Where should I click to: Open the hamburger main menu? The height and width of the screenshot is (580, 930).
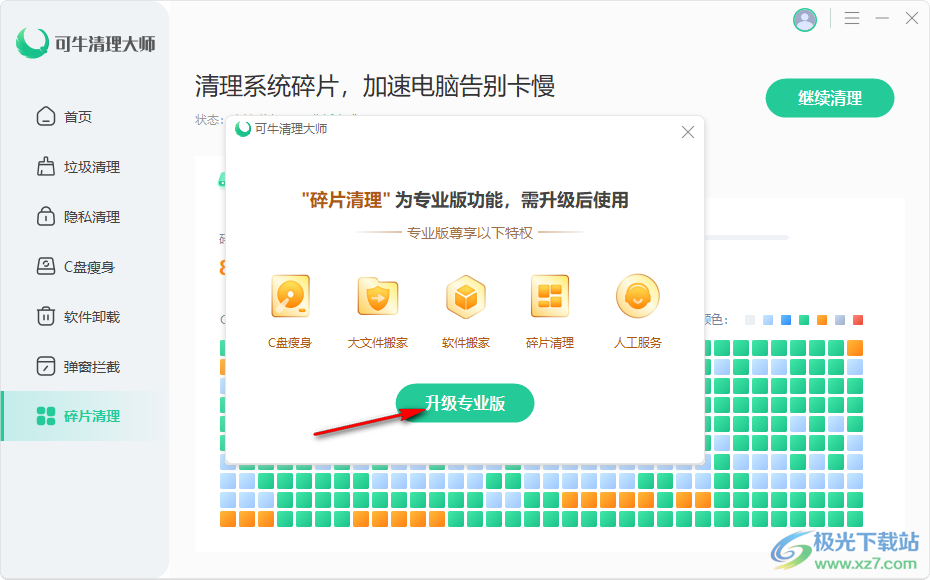[852, 19]
